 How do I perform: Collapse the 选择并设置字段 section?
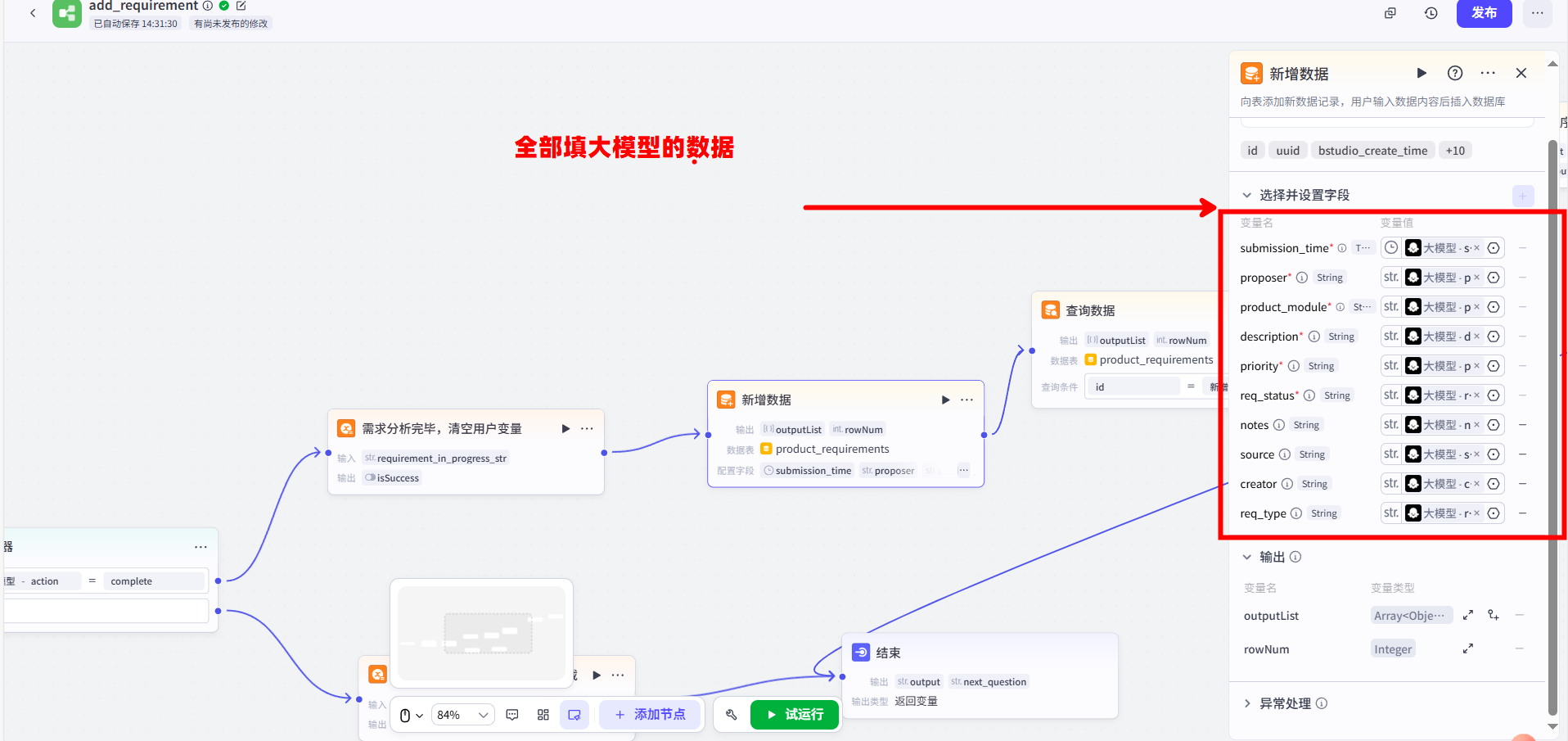pos(1247,195)
